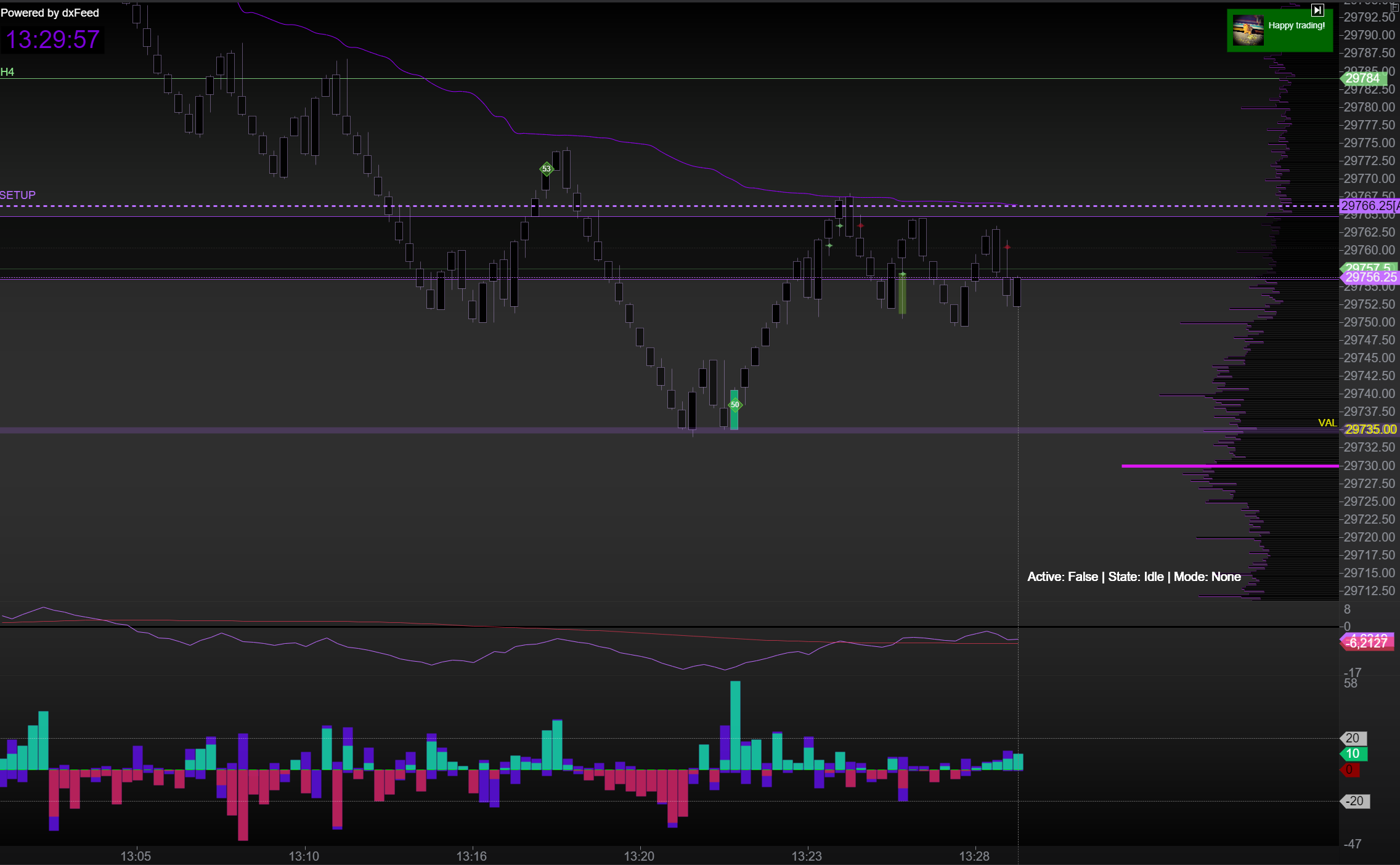Click the 13:05 time axis label

(x=136, y=856)
